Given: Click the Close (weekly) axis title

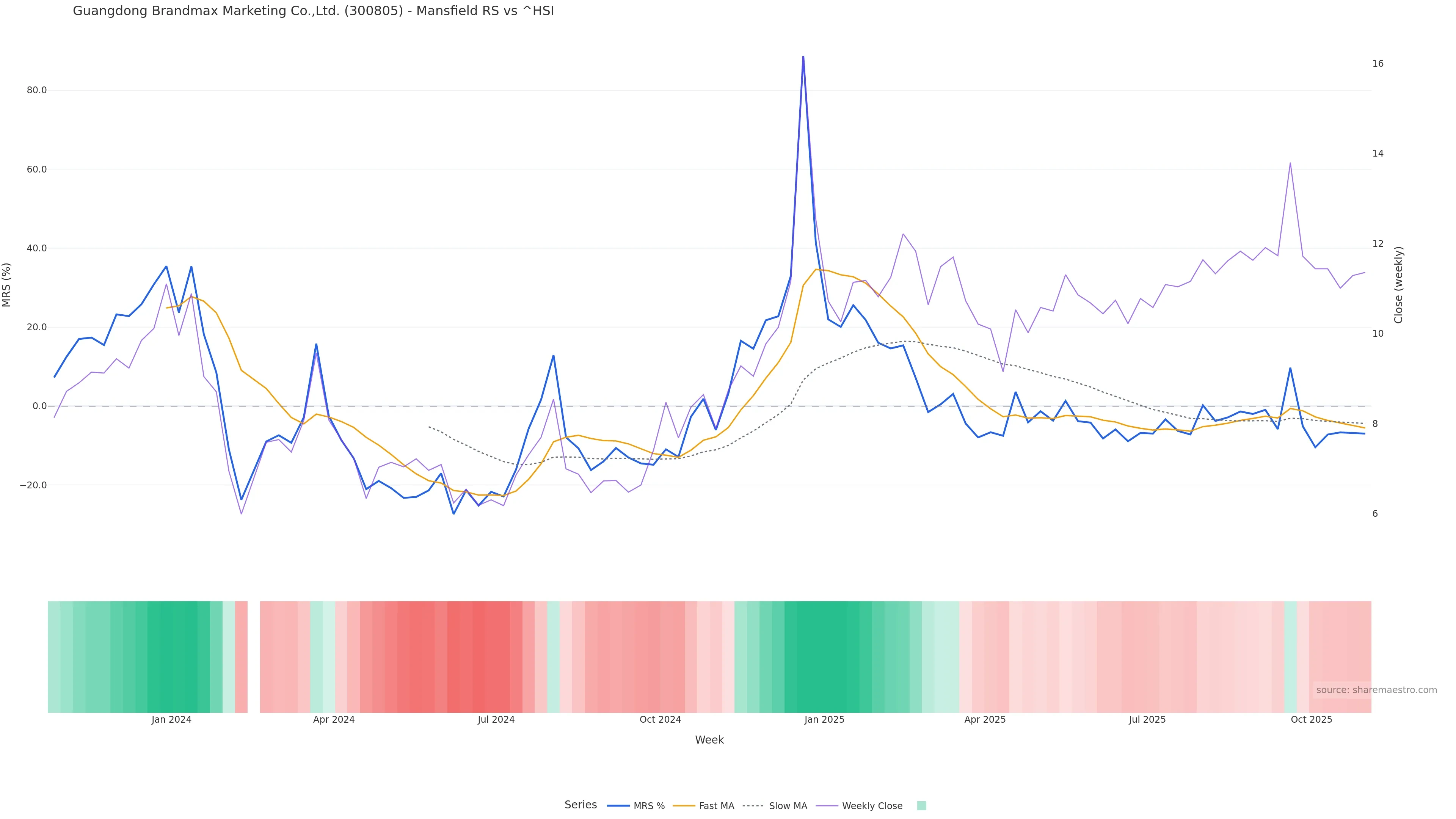Looking at the screenshot, I should 1398,285.
